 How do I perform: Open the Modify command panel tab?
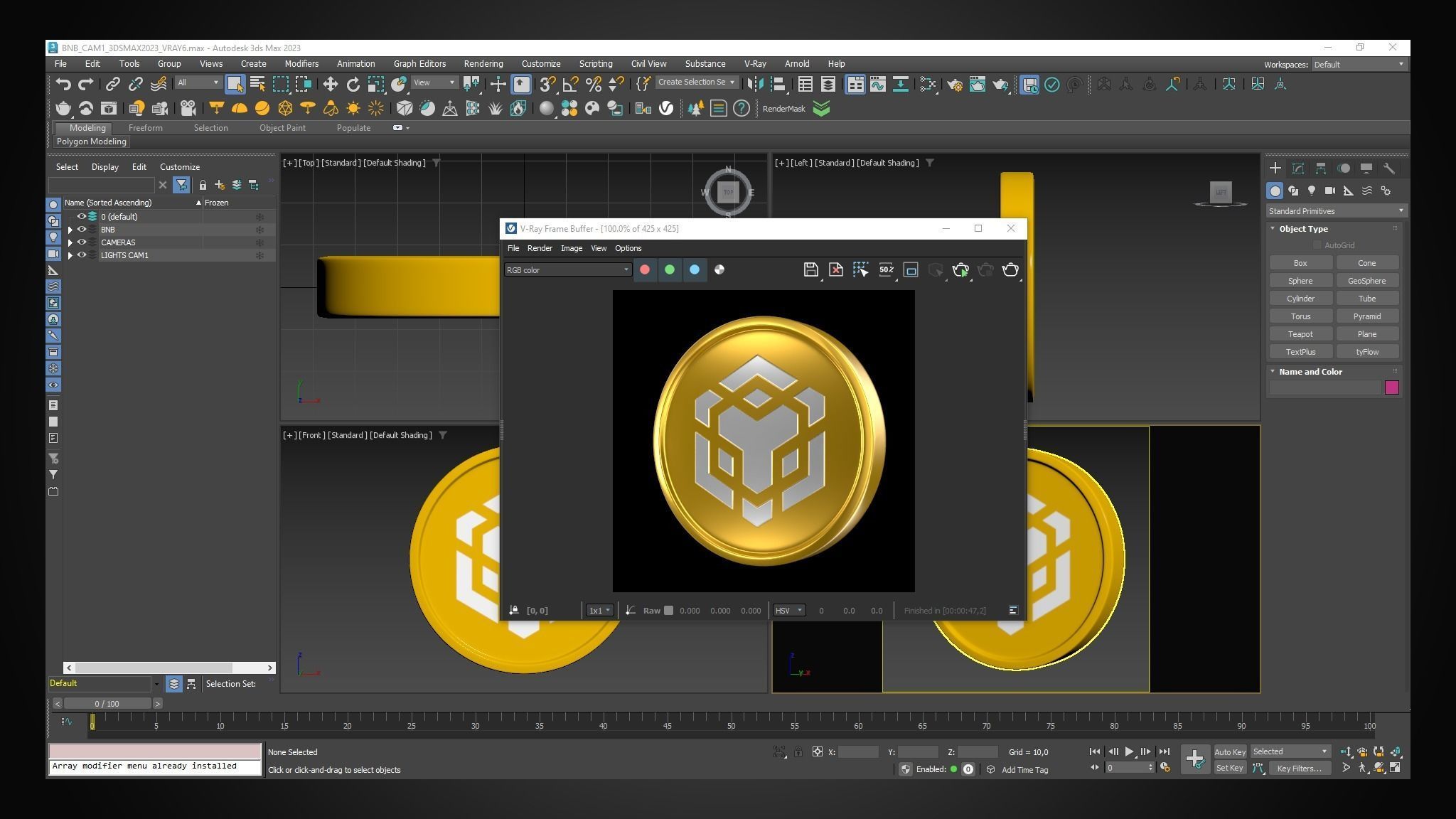pyautogui.click(x=1297, y=168)
